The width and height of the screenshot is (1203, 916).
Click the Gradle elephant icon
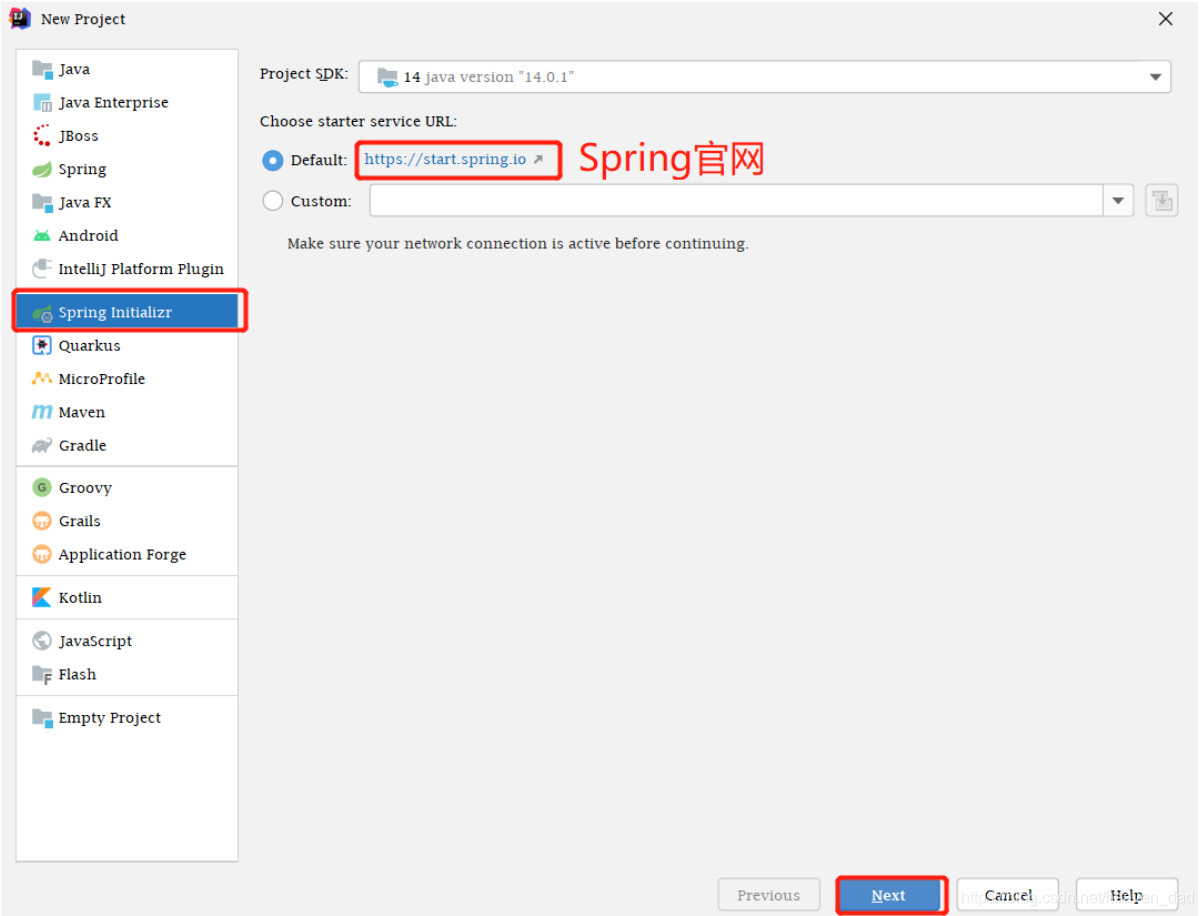point(42,446)
